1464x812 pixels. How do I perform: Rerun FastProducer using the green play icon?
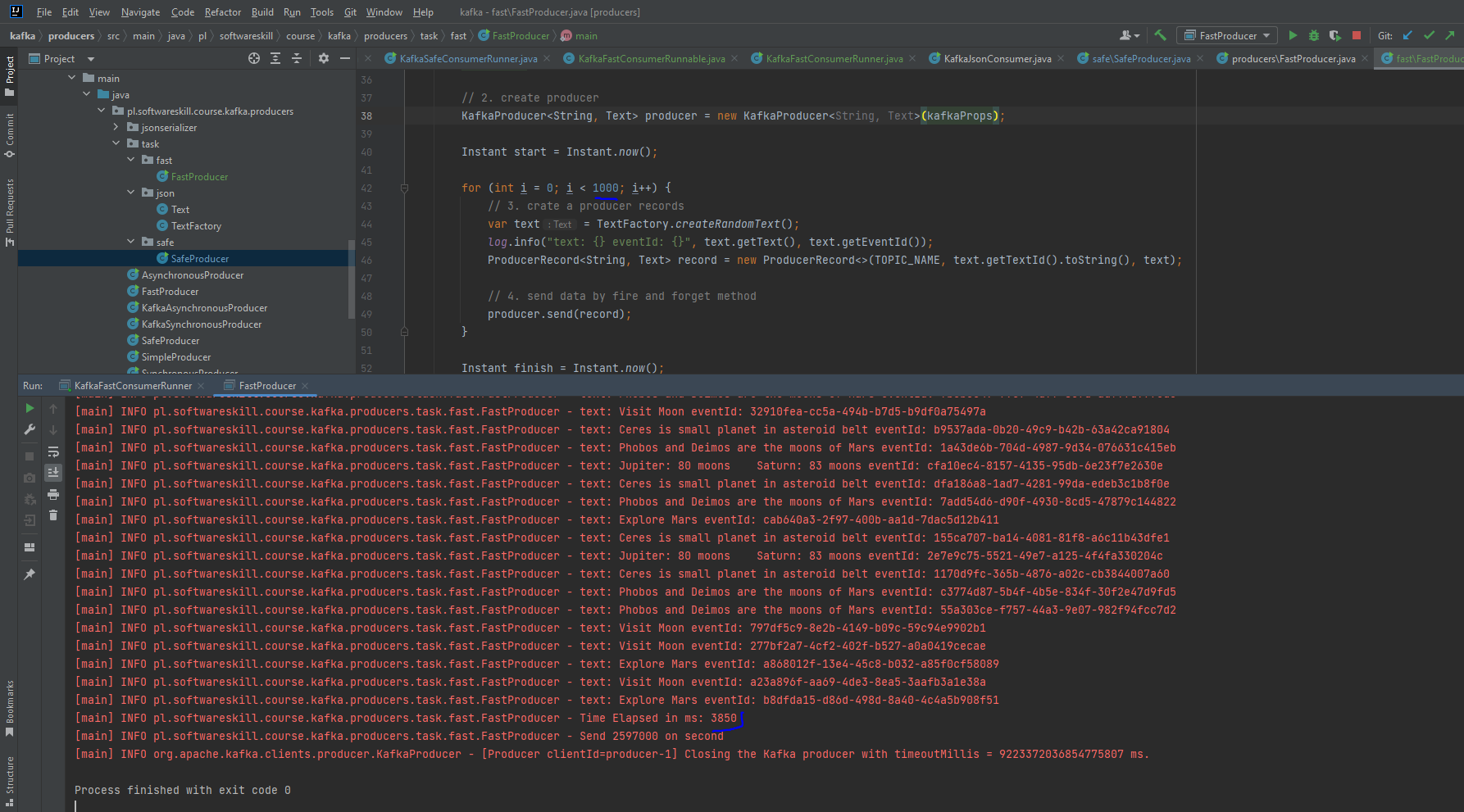click(29, 408)
